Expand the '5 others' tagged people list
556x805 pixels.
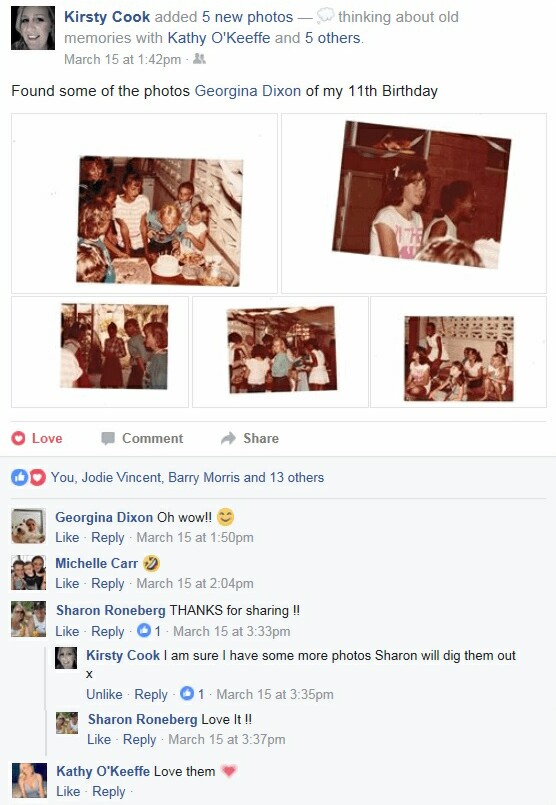tap(332, 38)
